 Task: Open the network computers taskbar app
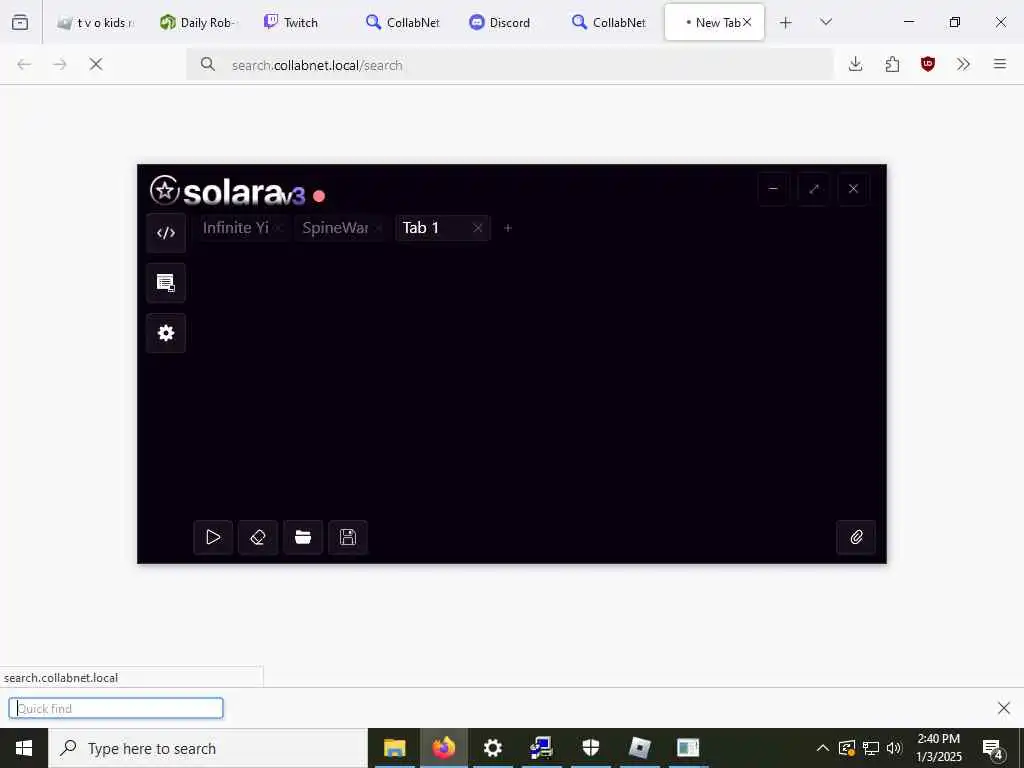541,748
